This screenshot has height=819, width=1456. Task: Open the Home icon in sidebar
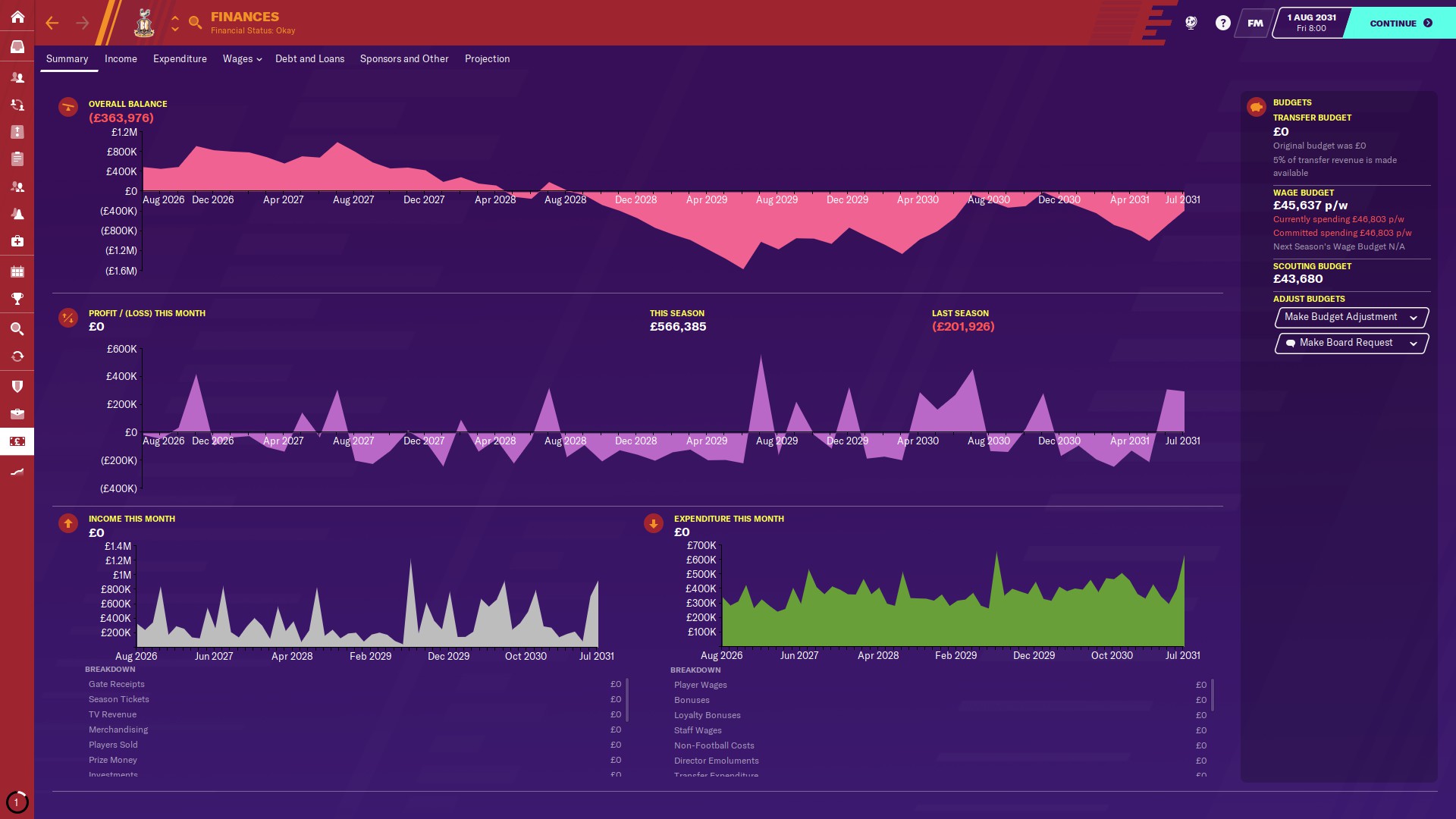tap(17, 17)
